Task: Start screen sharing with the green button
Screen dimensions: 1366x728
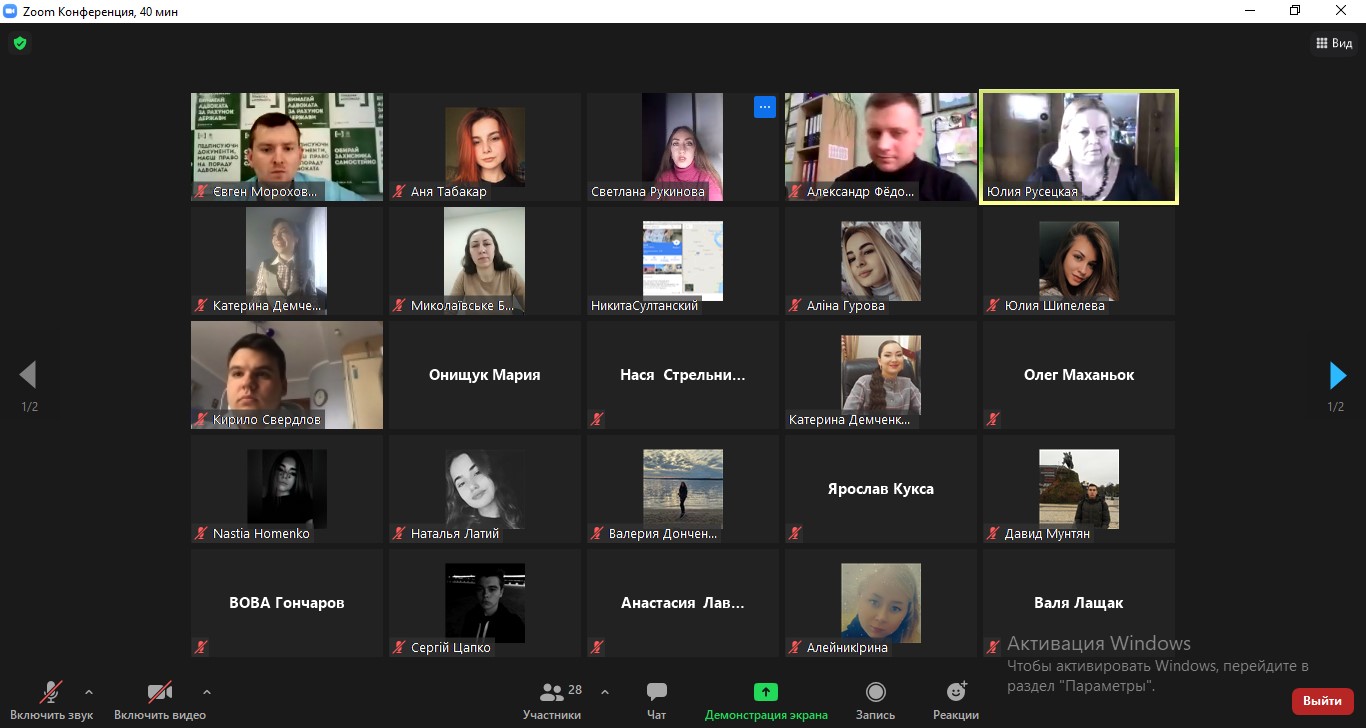Action: click(766, 700)
